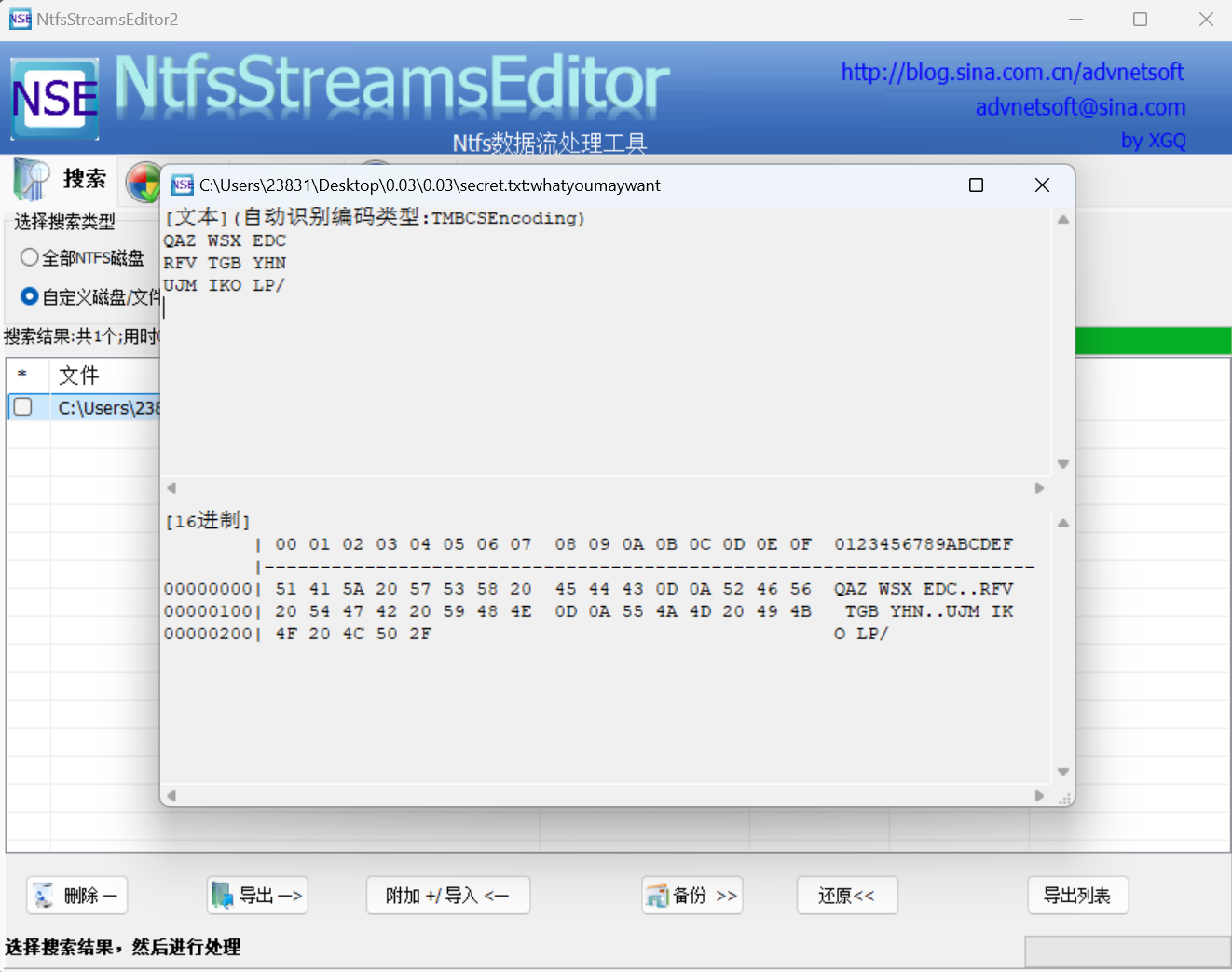Click the backup button icon
Screen dimensions: 1232x972
pyautogui.click(x=658, y=896)
